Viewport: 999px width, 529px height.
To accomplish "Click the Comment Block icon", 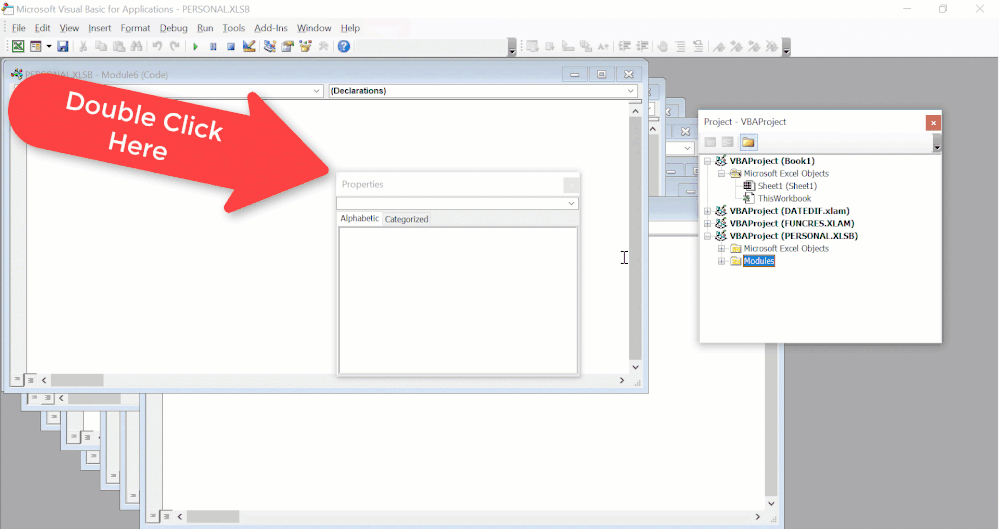I will pos(680,47).
